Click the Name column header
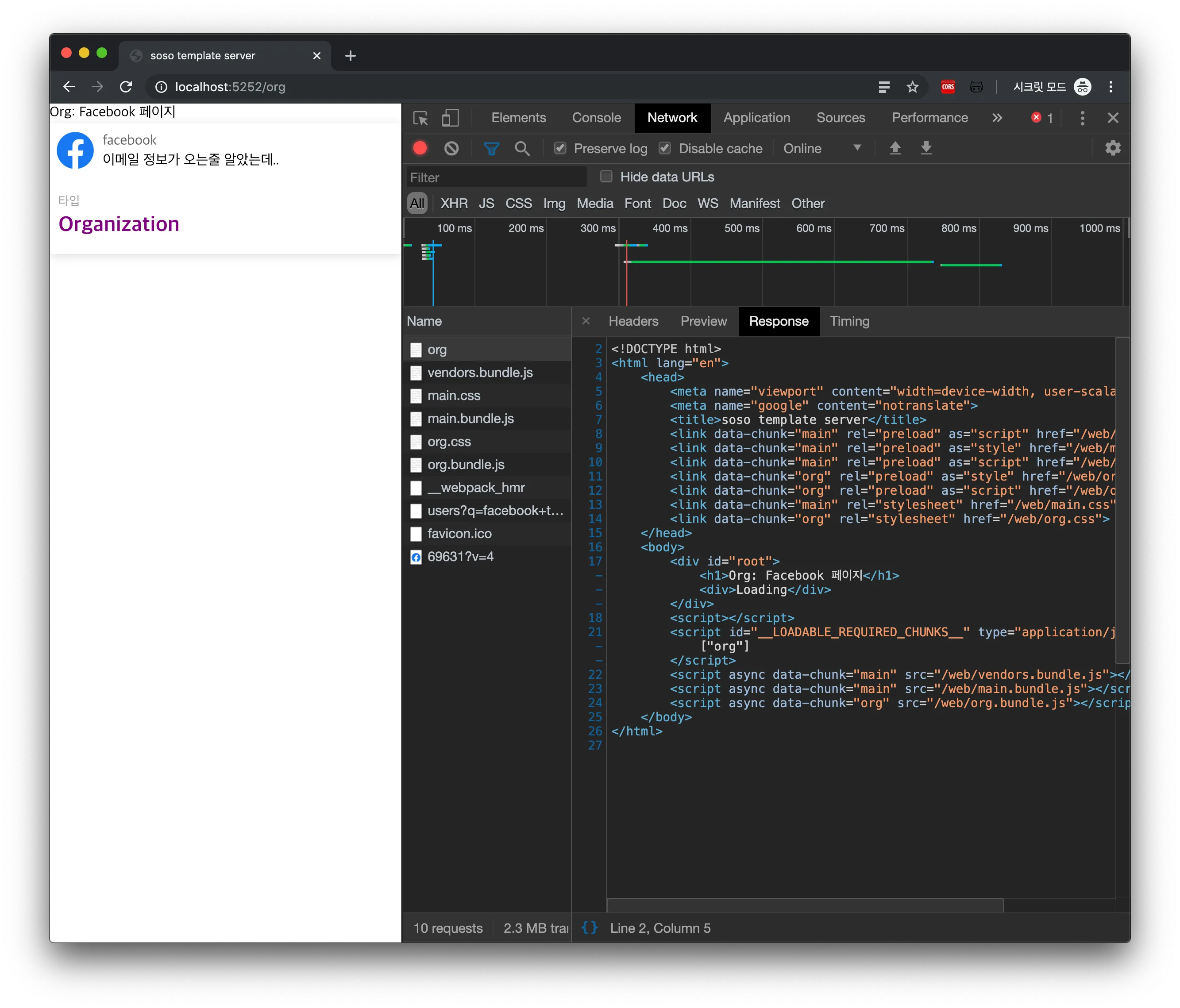The image size is (1180, 1008). tap(487, 321)
